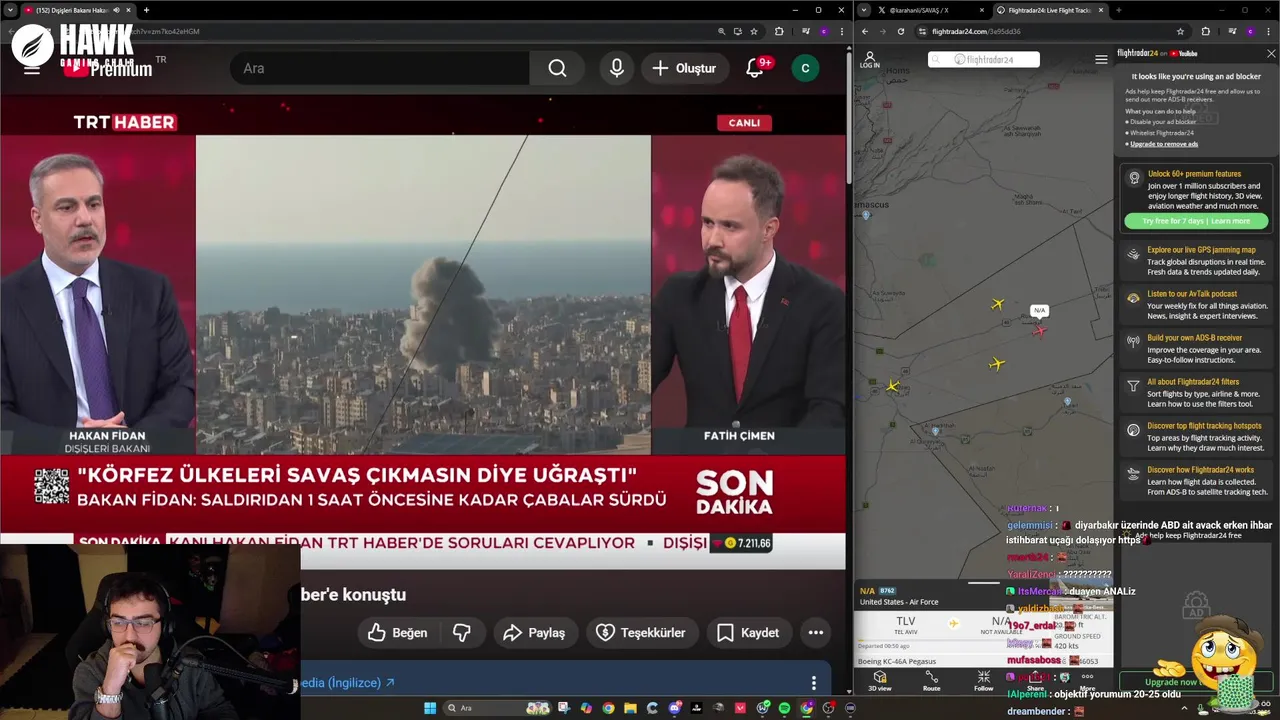
Task: Open Discover top flight tracking hotspots
Action: pos(1196,436)
